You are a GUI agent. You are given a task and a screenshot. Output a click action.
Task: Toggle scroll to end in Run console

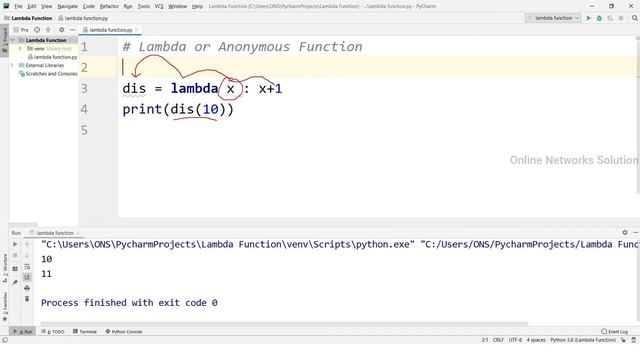tap(27, 277)
